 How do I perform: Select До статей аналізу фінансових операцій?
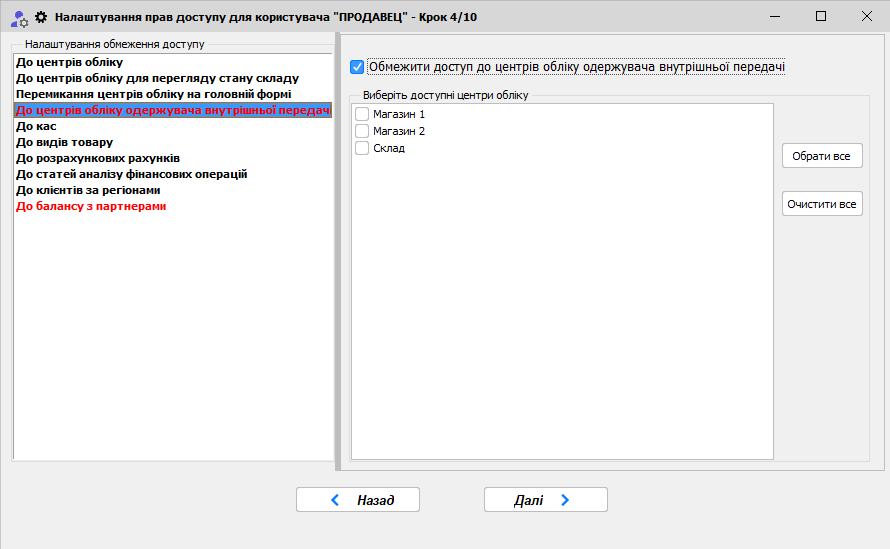131,174
